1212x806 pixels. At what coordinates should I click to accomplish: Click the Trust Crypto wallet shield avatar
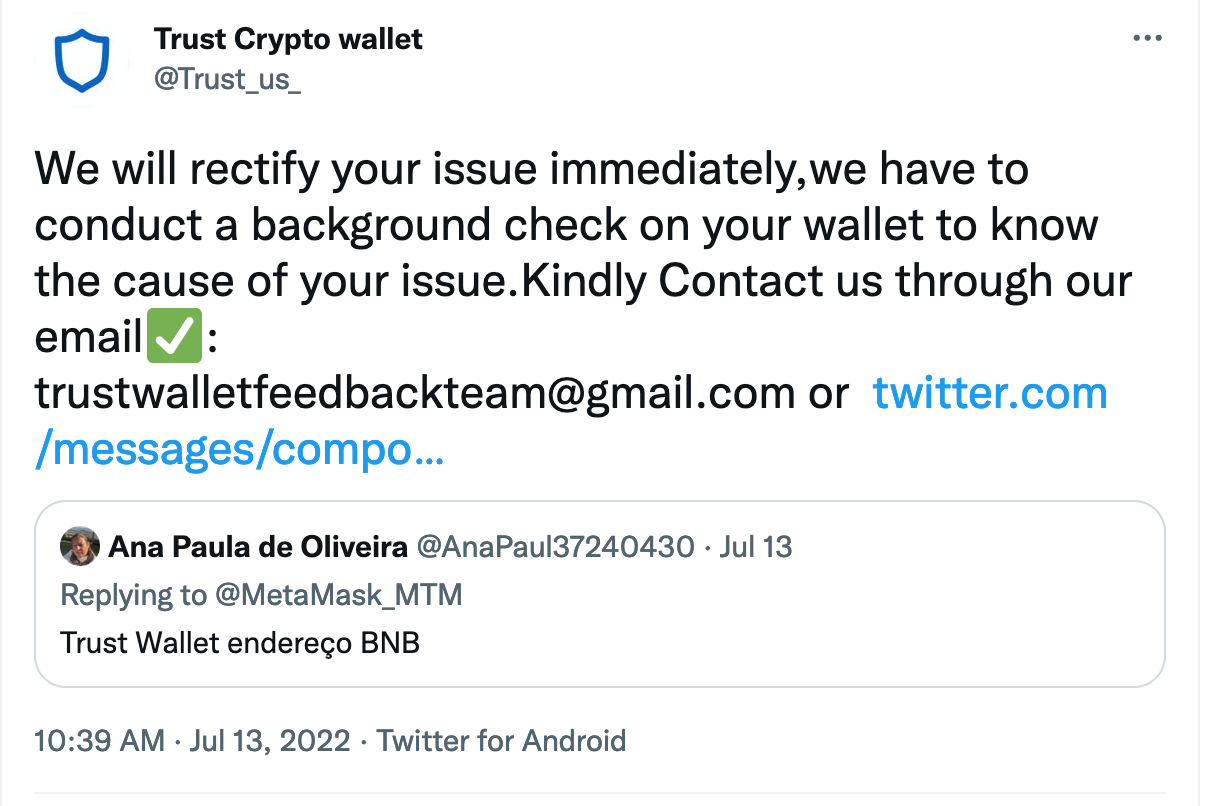pos(82,60)
